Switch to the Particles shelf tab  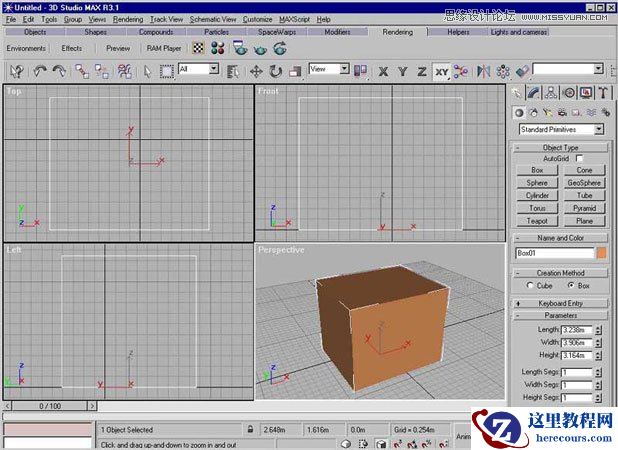point(216,32)
